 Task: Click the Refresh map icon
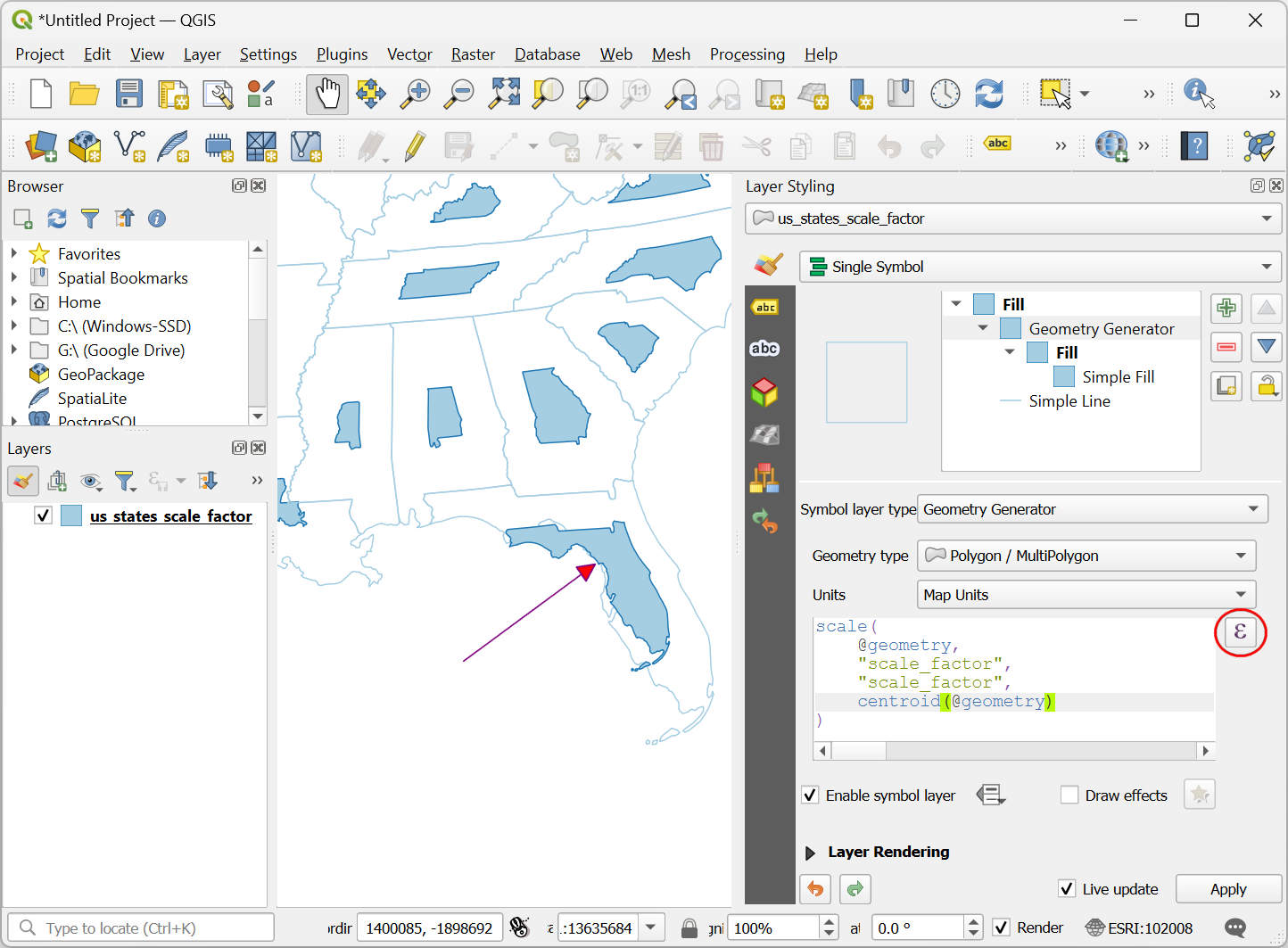[988, 94]
